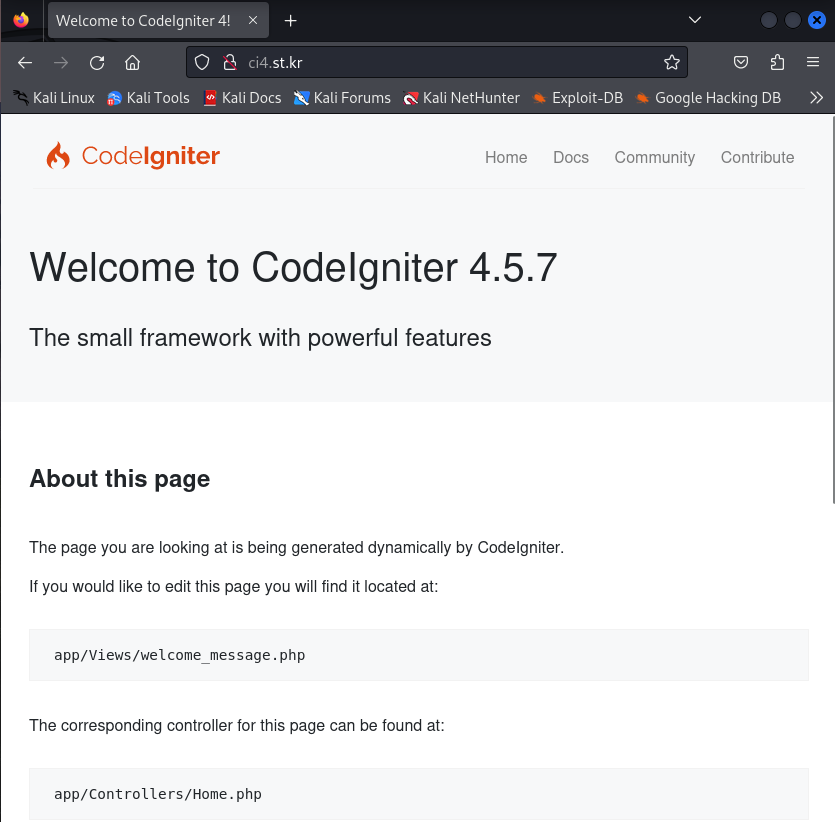Click the app/Views/welcome_message.php path text
Viewport: 835px width, 822px height.
point(179,655)
